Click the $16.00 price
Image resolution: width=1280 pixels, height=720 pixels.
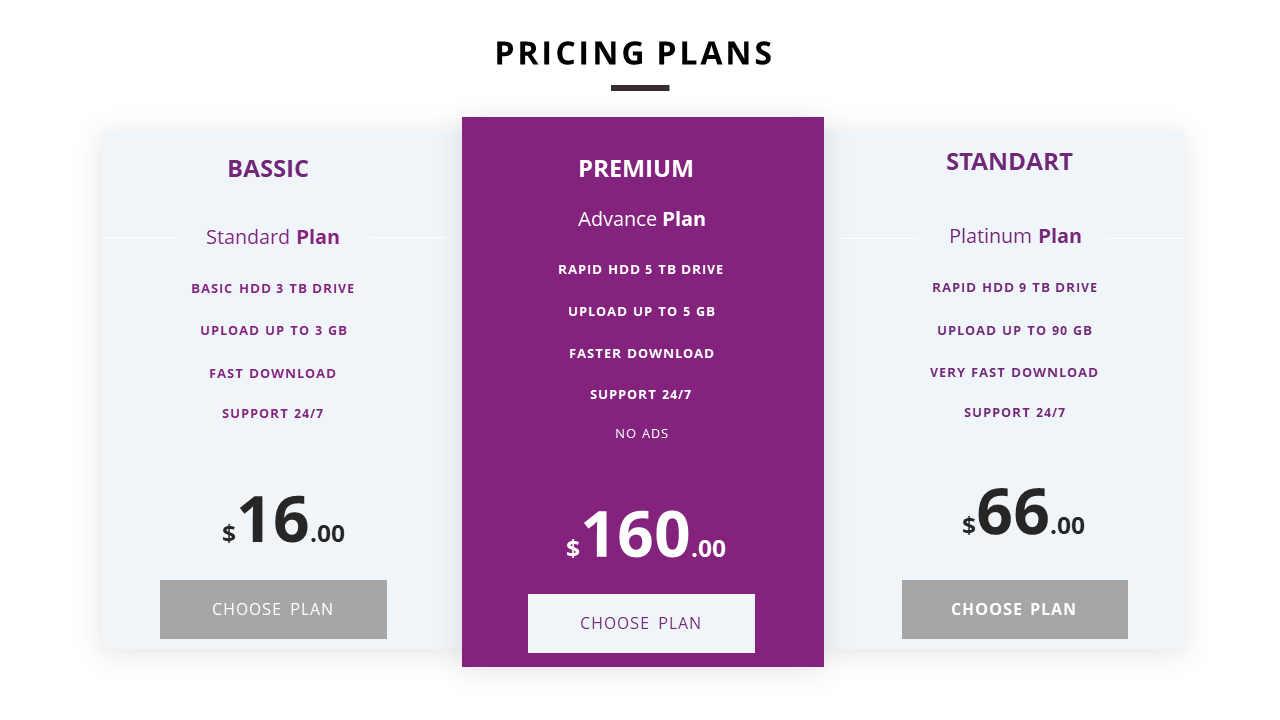tap(283, 522)
